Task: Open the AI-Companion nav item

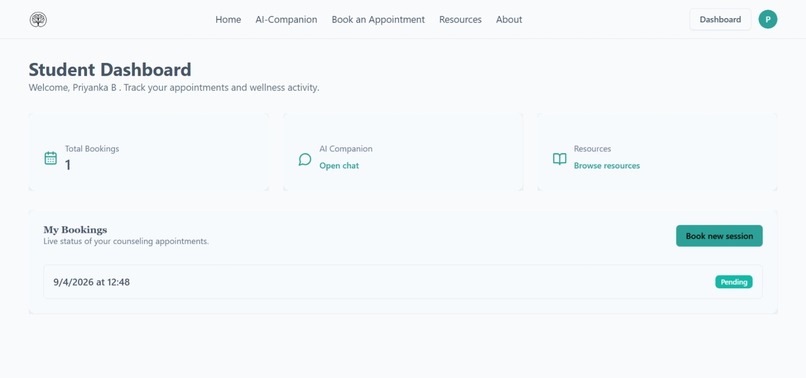Action: tap(286, 20)
